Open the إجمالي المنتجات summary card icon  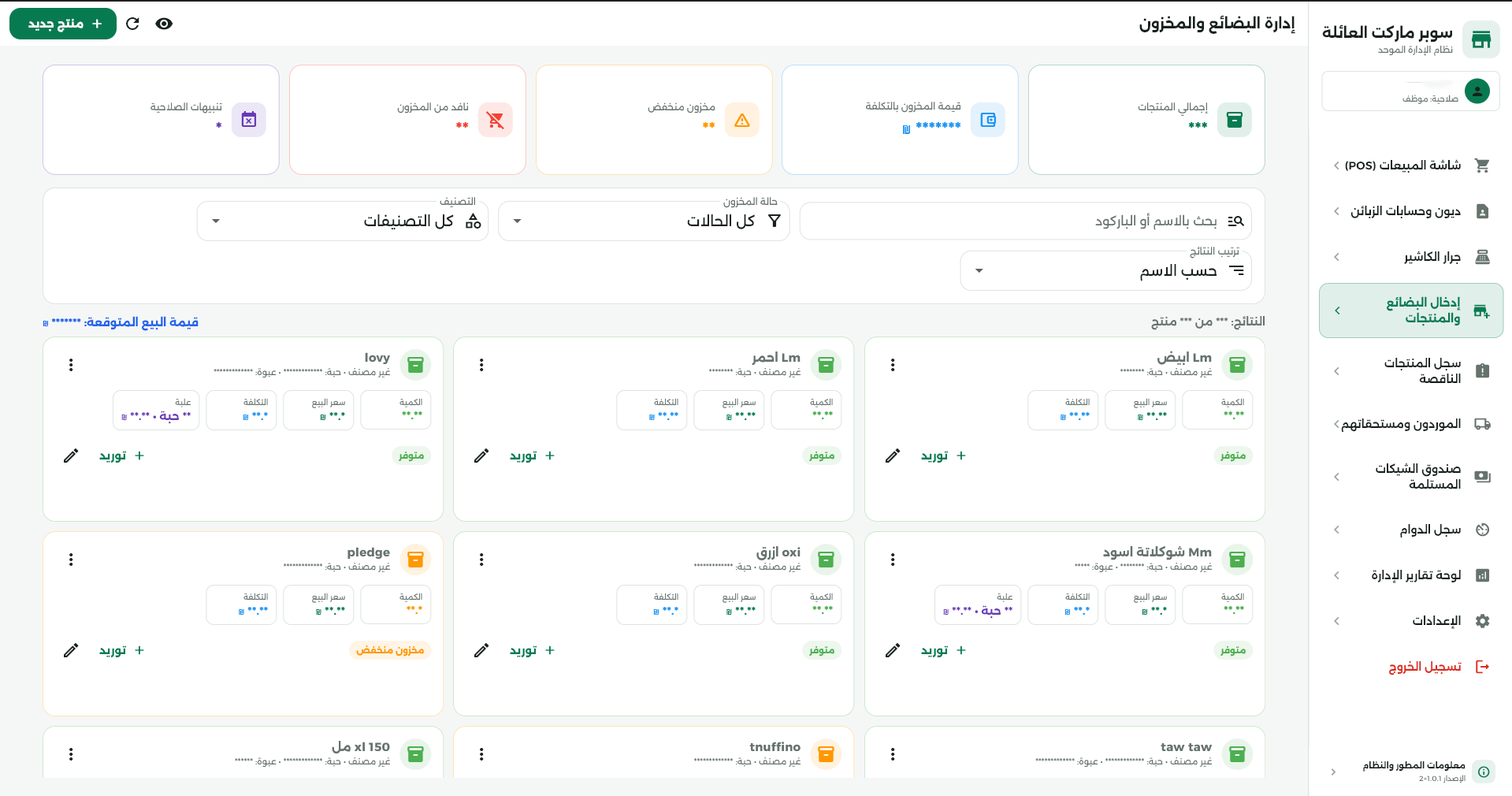point(1235,120)
